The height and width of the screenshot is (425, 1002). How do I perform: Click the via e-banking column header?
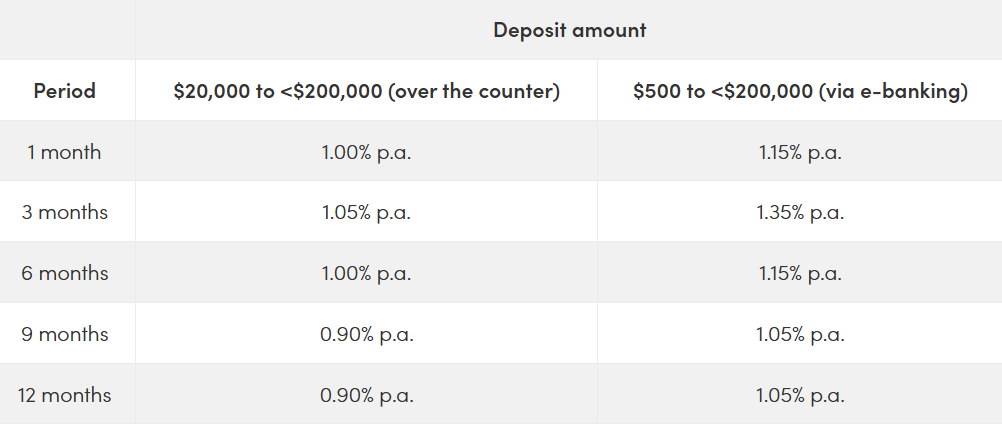click(800, 91)
